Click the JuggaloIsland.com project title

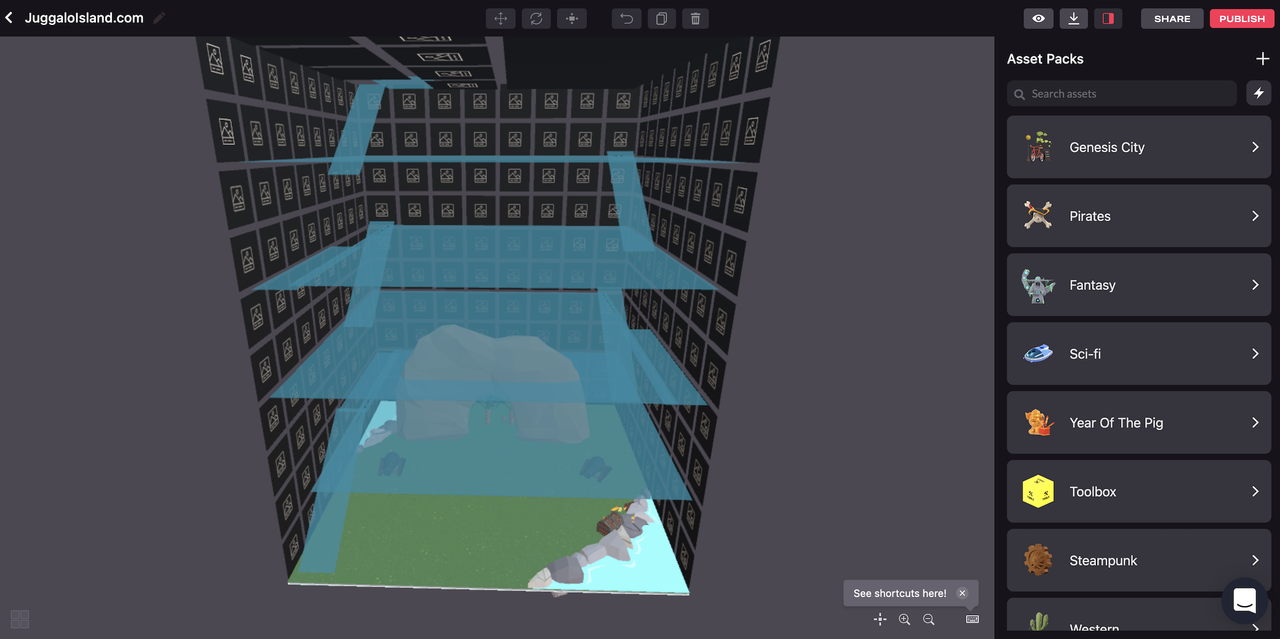[x=84, y=18]
